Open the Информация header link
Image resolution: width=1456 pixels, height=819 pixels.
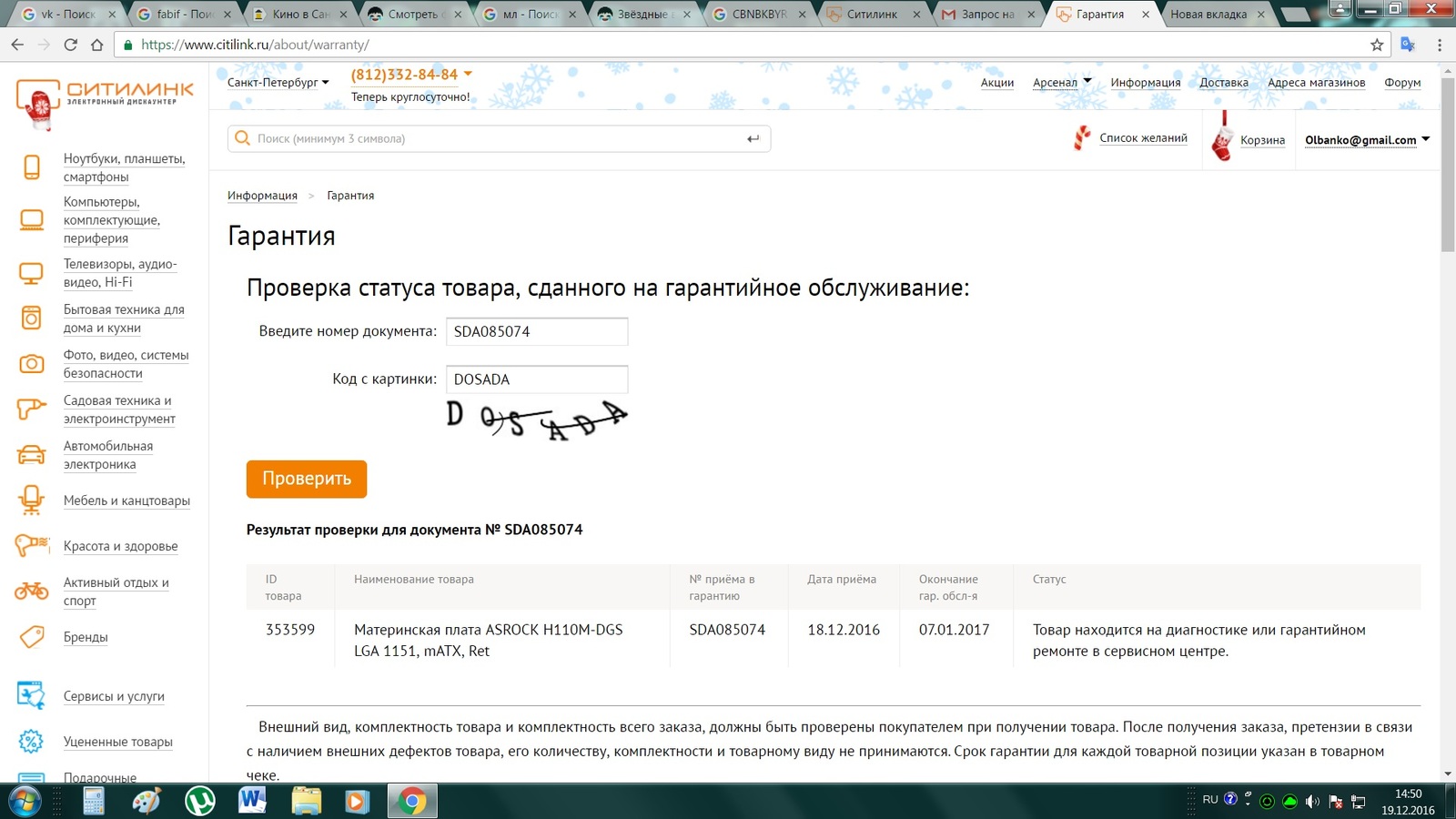(1146, 83)
